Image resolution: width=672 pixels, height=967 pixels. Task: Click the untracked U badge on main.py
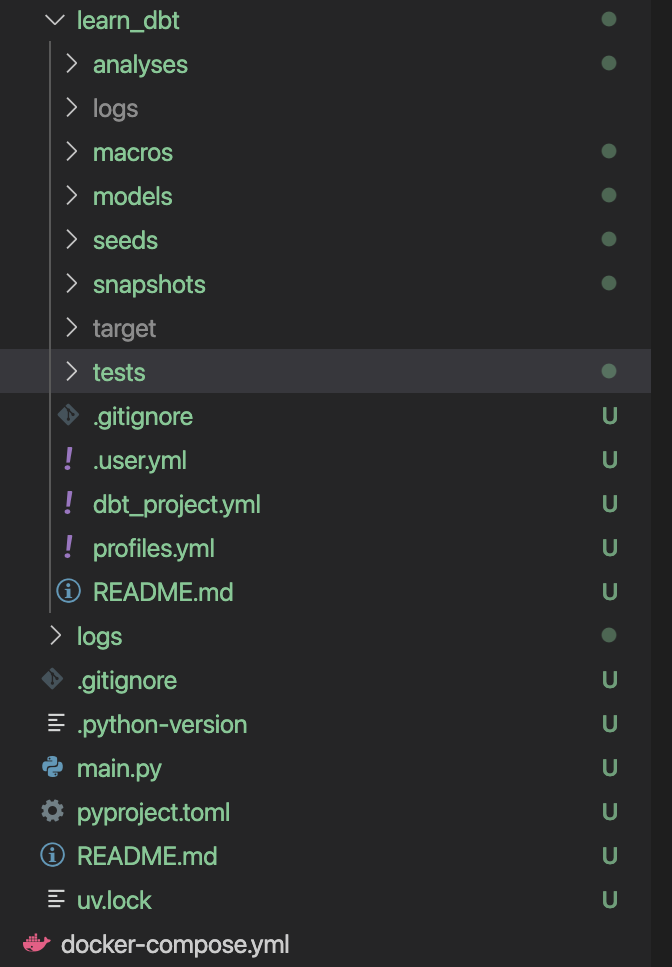[610, 768]
